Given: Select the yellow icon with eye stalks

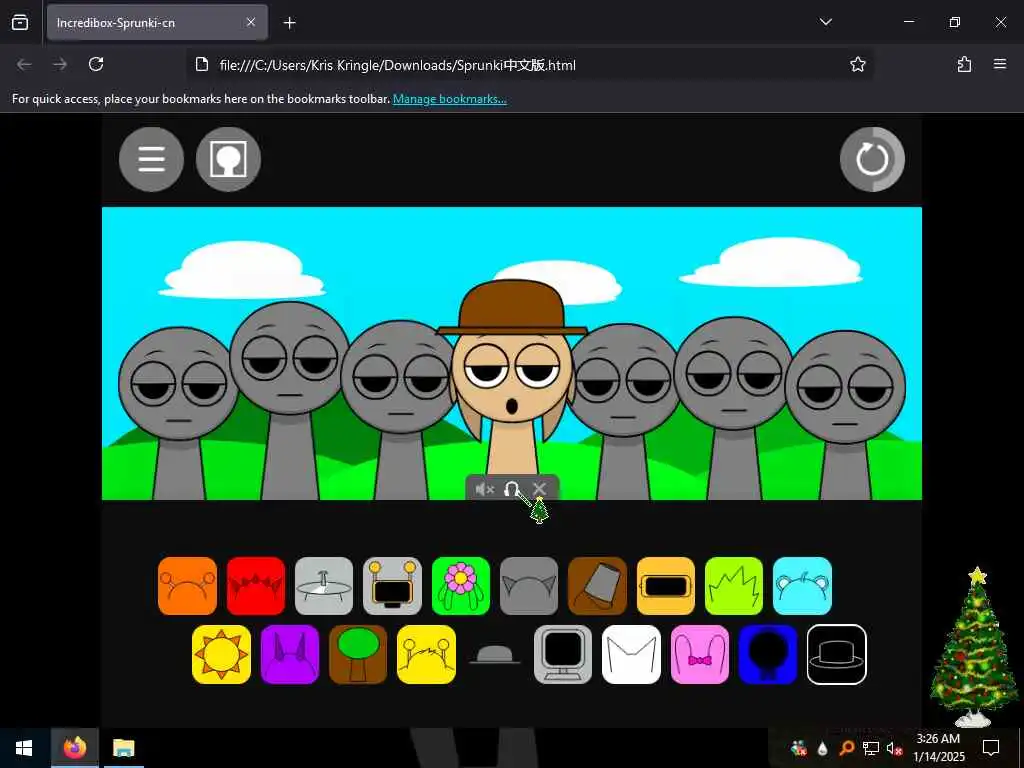Looking at the screenshot, I should click(426, 654).
